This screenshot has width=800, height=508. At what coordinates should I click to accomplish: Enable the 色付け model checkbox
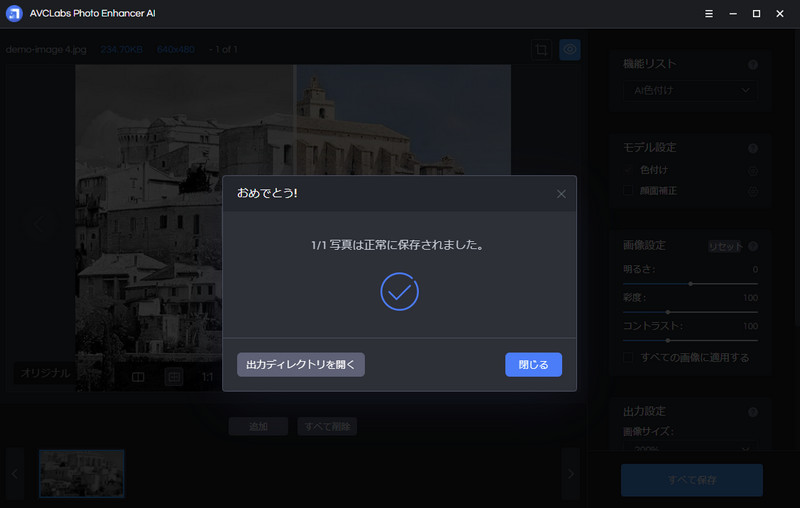628,170
